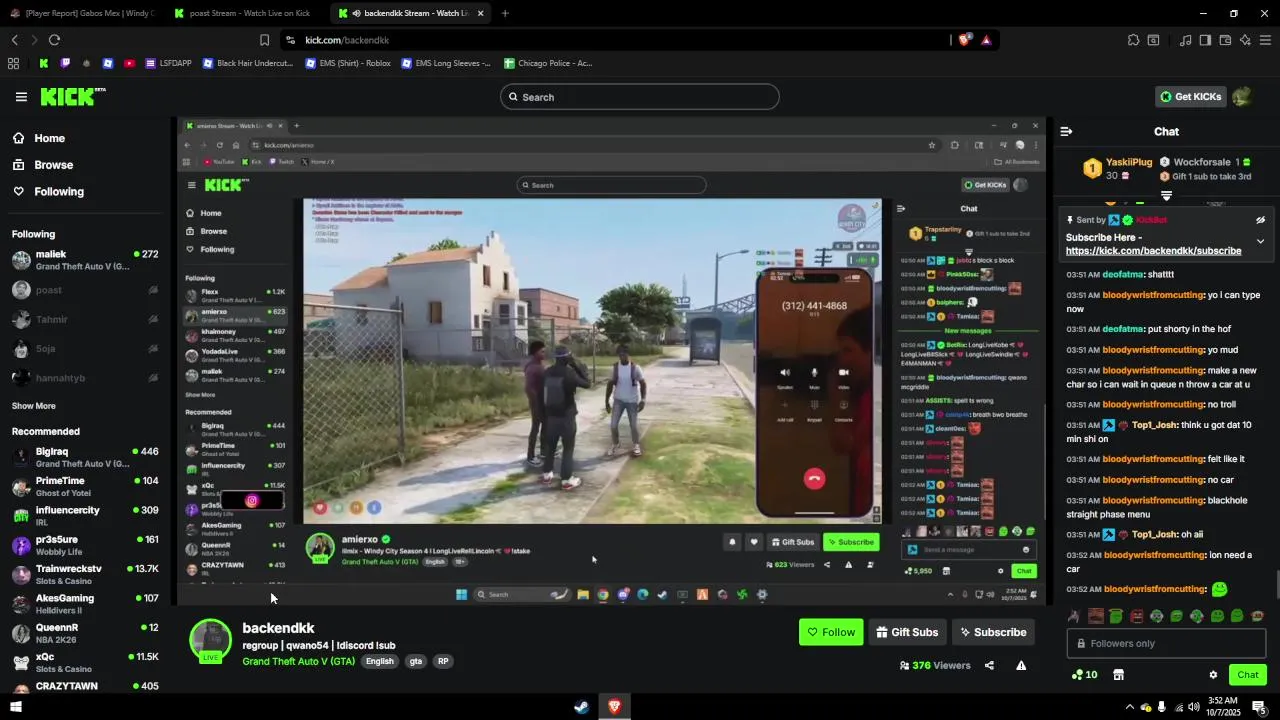
Task: Bookmark this page icon
Action: click(x=264, y=40)
